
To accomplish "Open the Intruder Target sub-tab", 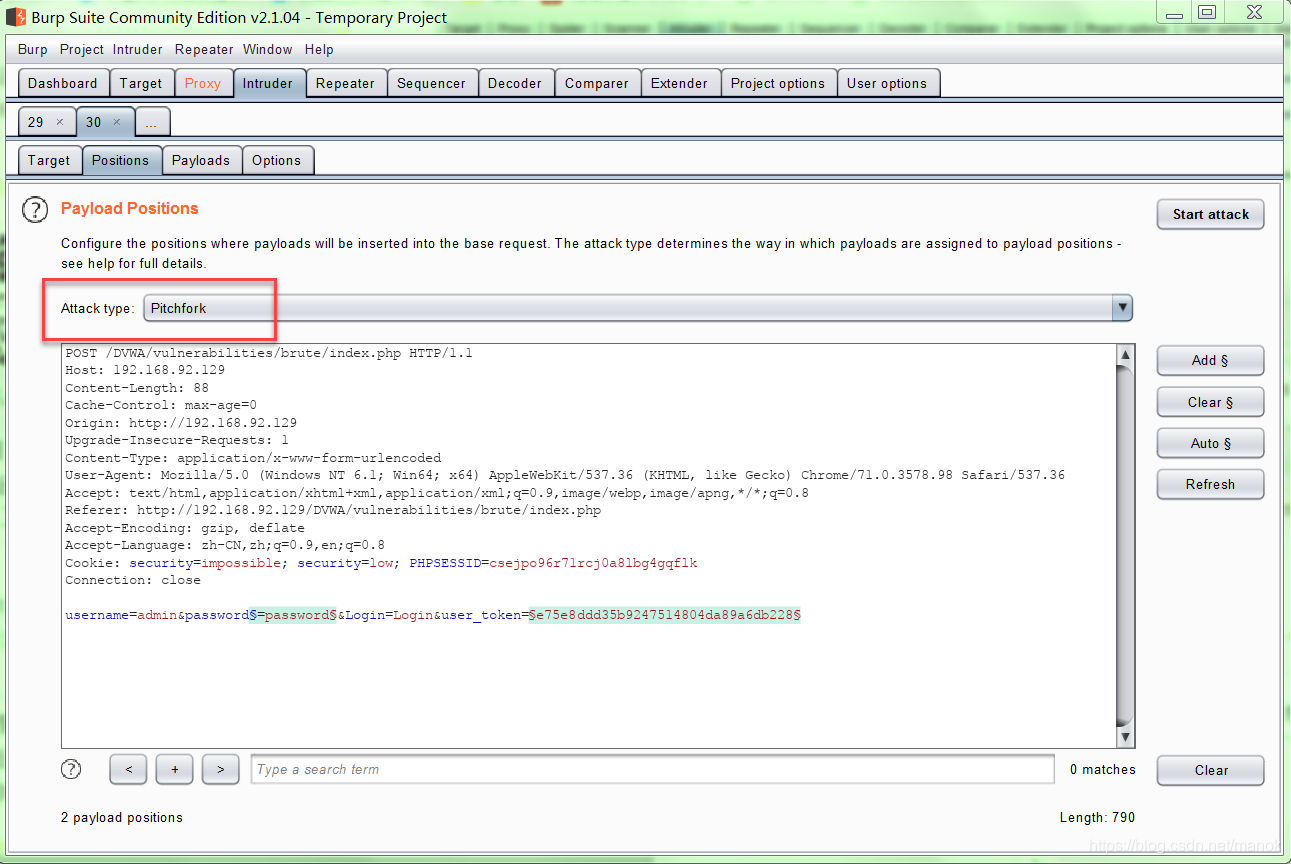I will tap(49, 160).
